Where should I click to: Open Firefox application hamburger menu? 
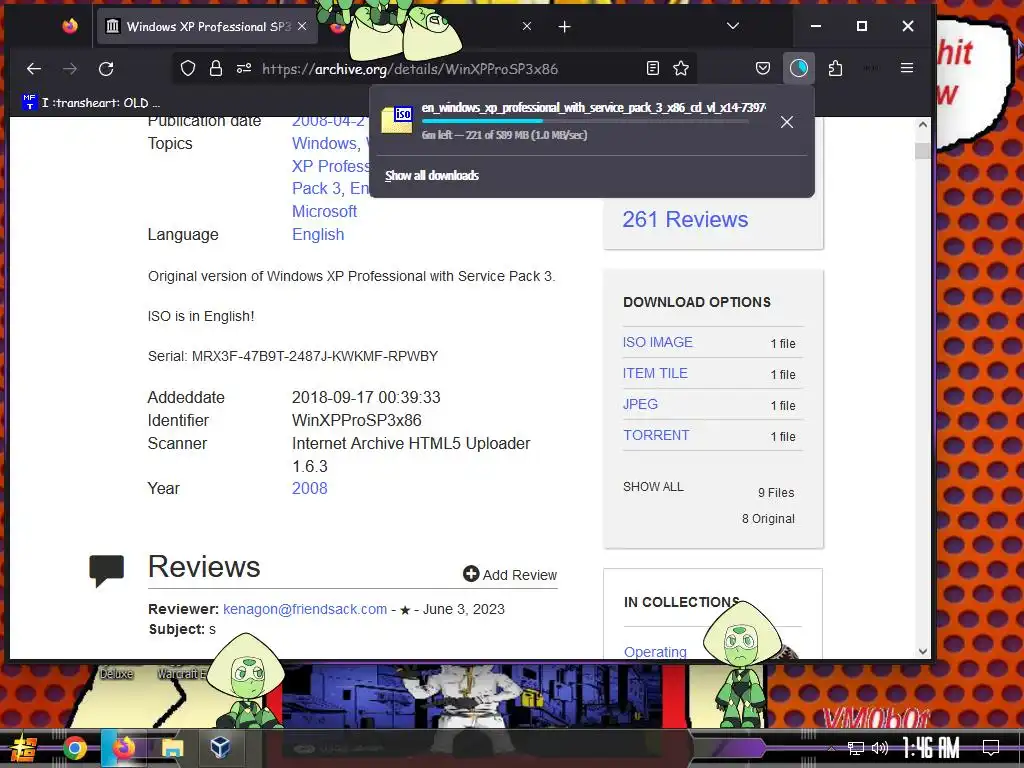(x=907, y=68)
